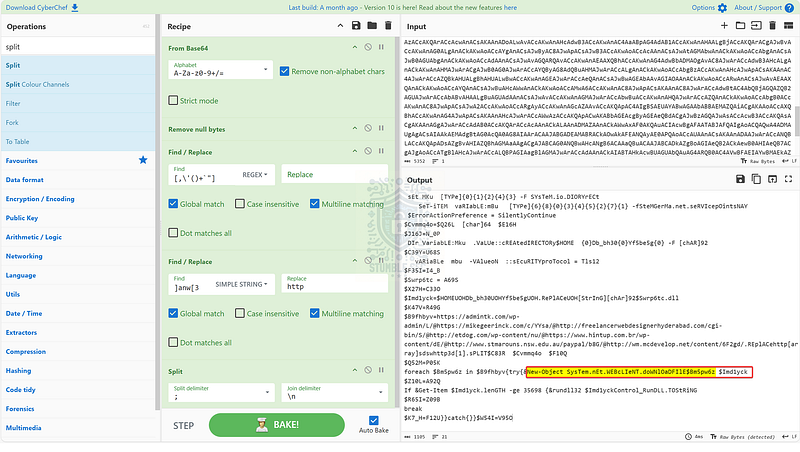Clear the input and output
The height and width of the screenshot is (452, 800).
pyautogui.click(x=772, y=26)
